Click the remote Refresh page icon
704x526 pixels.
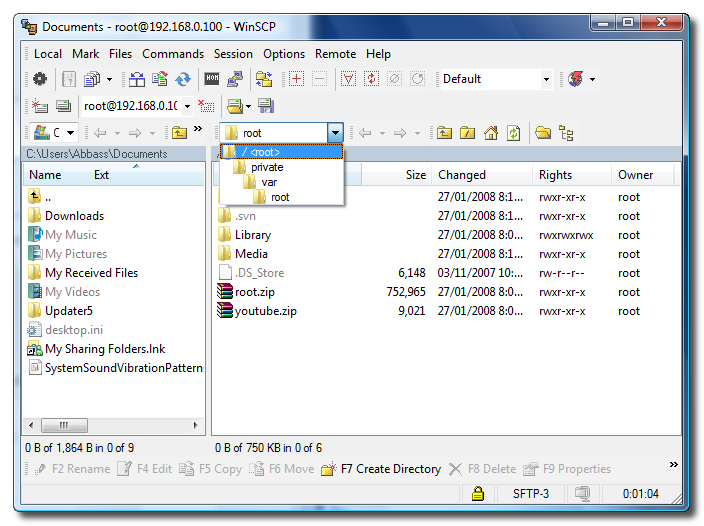[x=514, y=133]
